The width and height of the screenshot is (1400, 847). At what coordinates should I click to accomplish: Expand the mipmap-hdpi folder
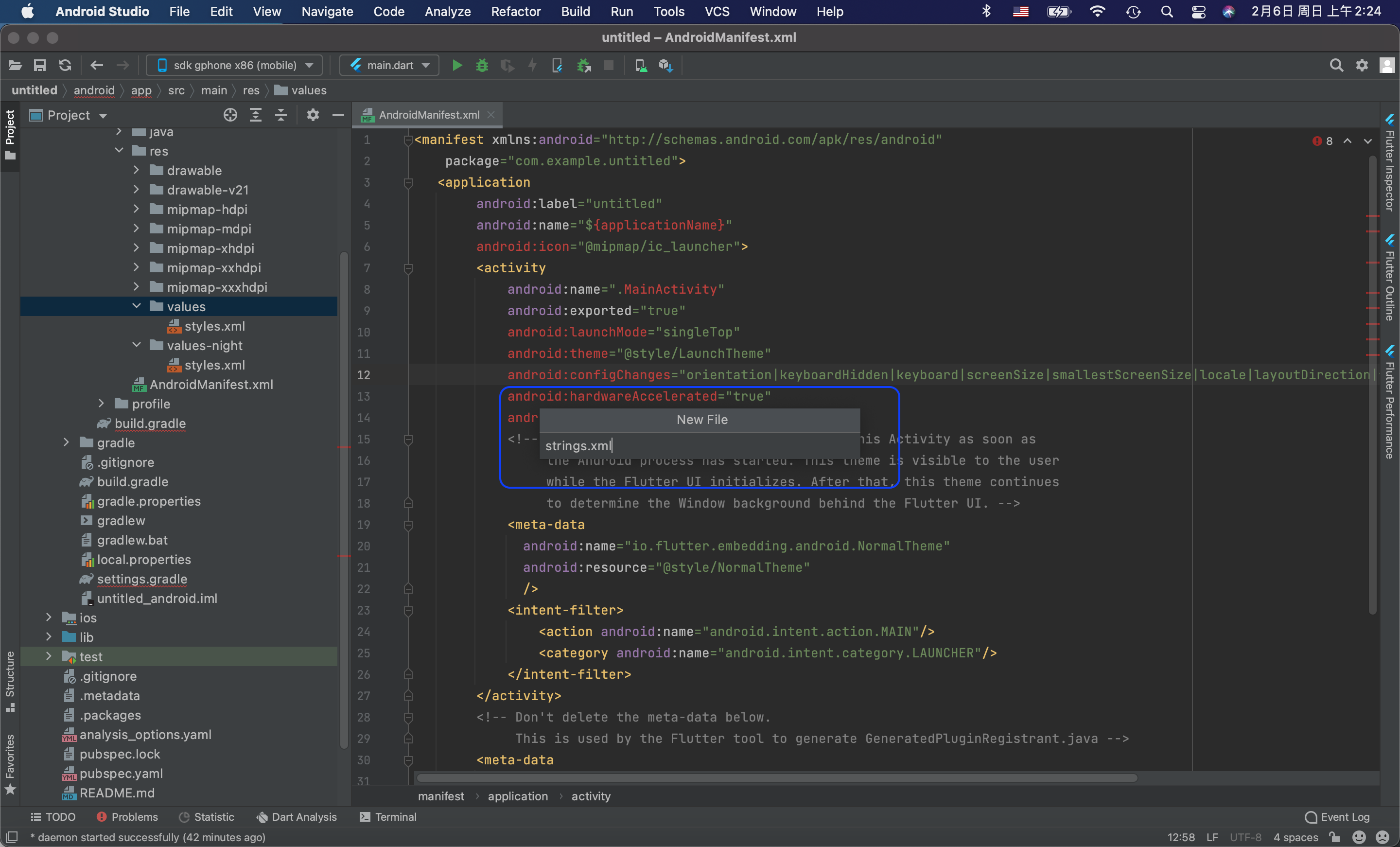137,209
